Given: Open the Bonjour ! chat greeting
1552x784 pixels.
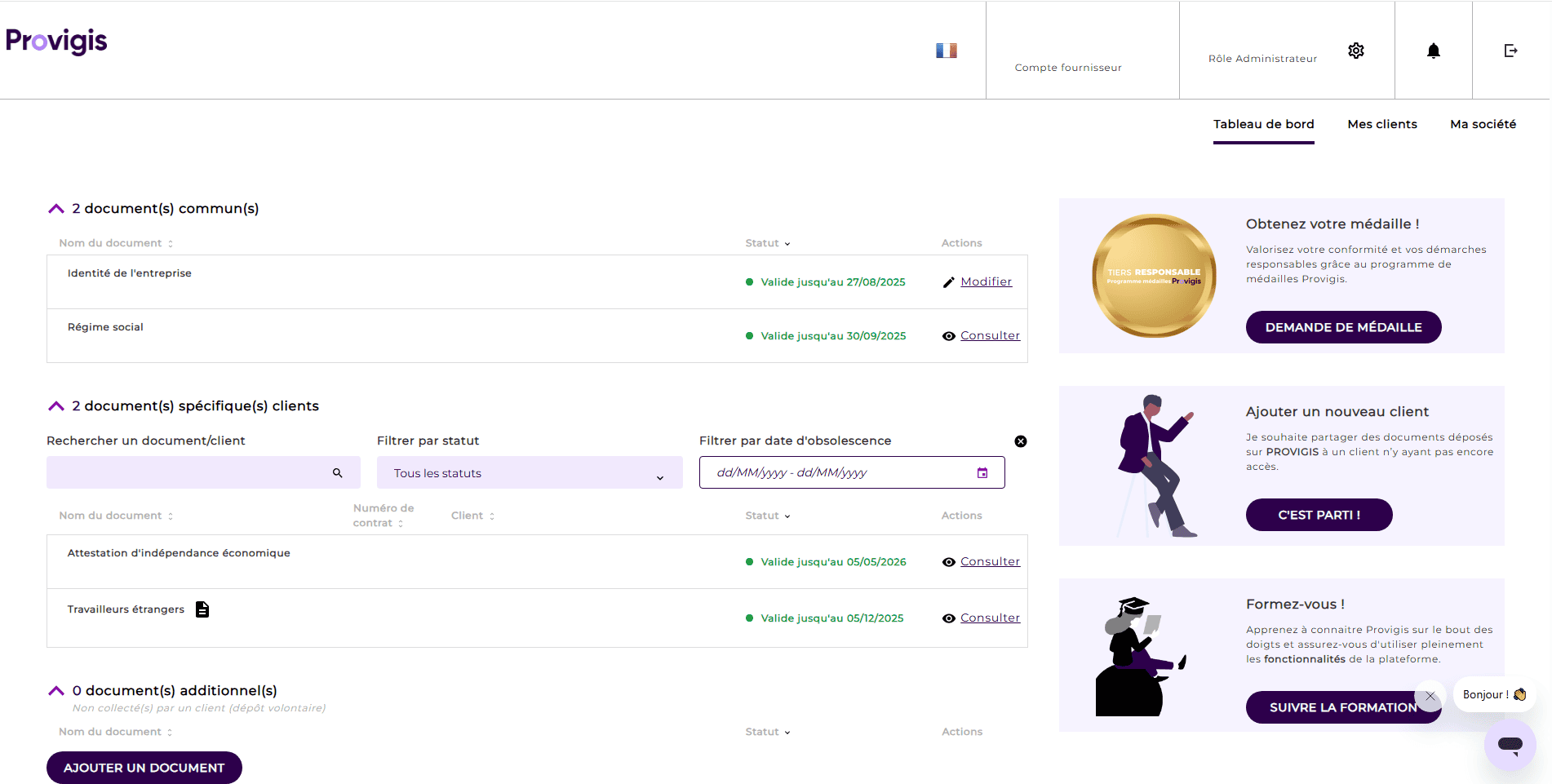Looking at the screenshot, I should (x=1494, y=695).
